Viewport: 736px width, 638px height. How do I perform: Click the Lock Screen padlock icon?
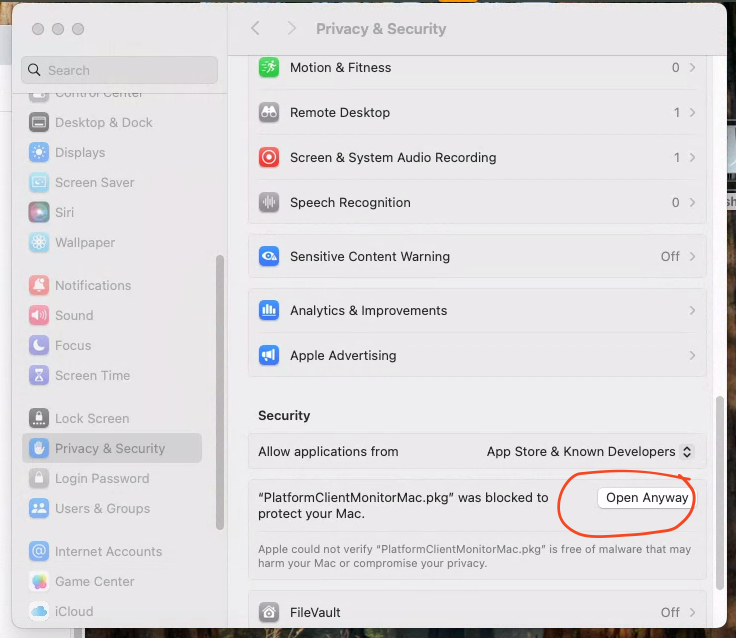pos(39,418)
